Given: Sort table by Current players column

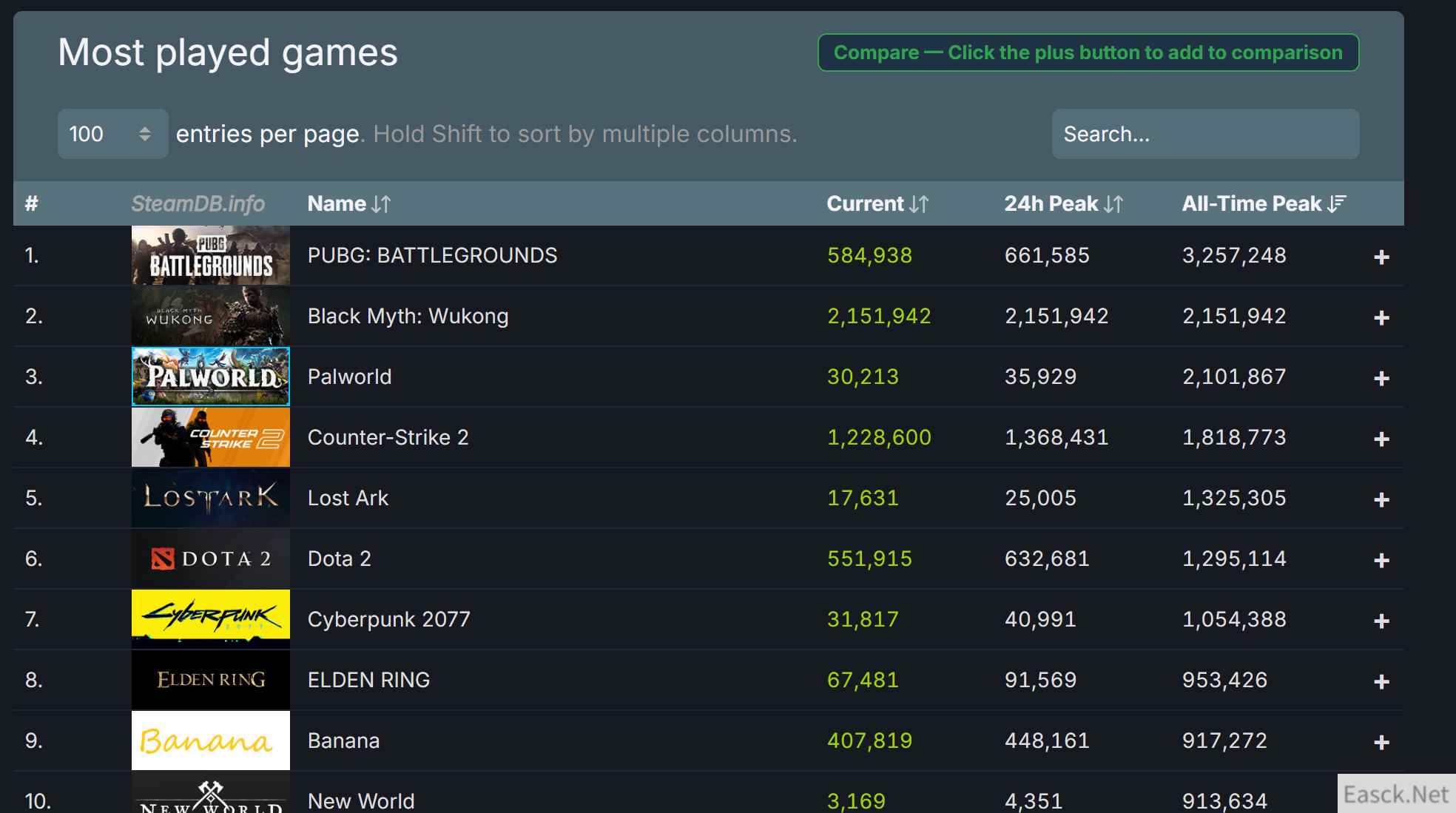Looking at the screenshot, I should click(877, 203).
